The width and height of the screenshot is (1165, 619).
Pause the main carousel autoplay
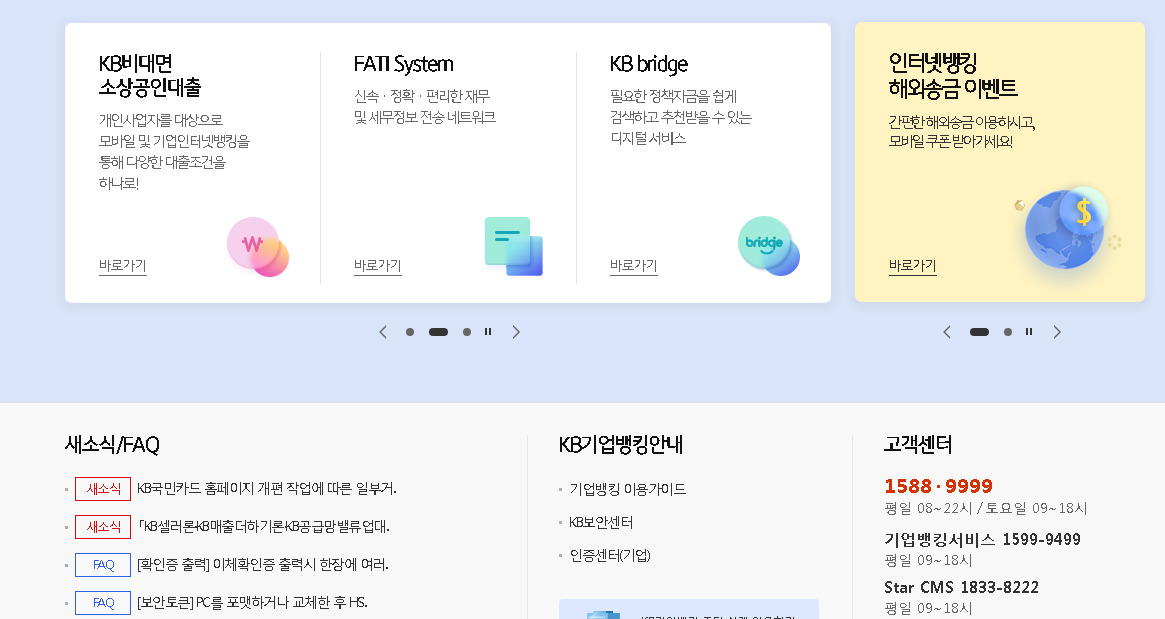(488, 332)
